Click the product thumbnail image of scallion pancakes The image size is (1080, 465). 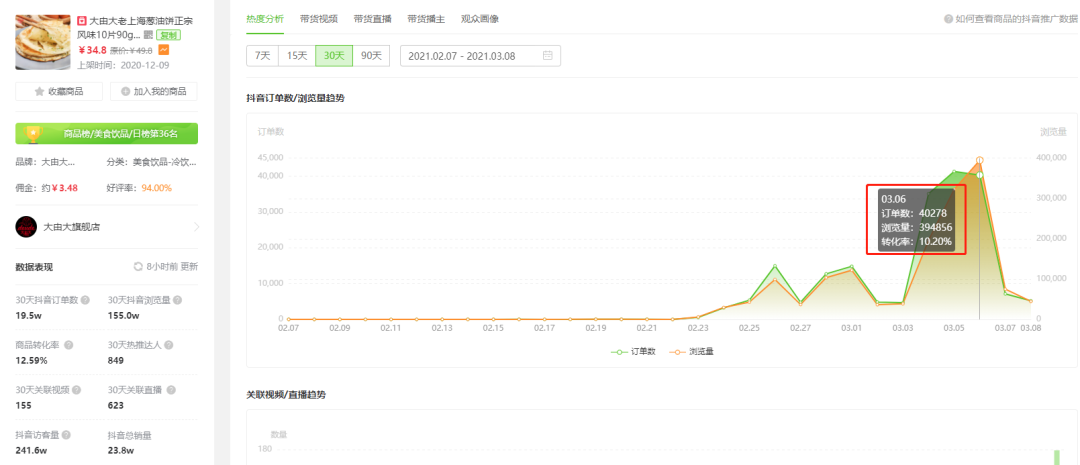pyautogui.click(x=42, y=43)
